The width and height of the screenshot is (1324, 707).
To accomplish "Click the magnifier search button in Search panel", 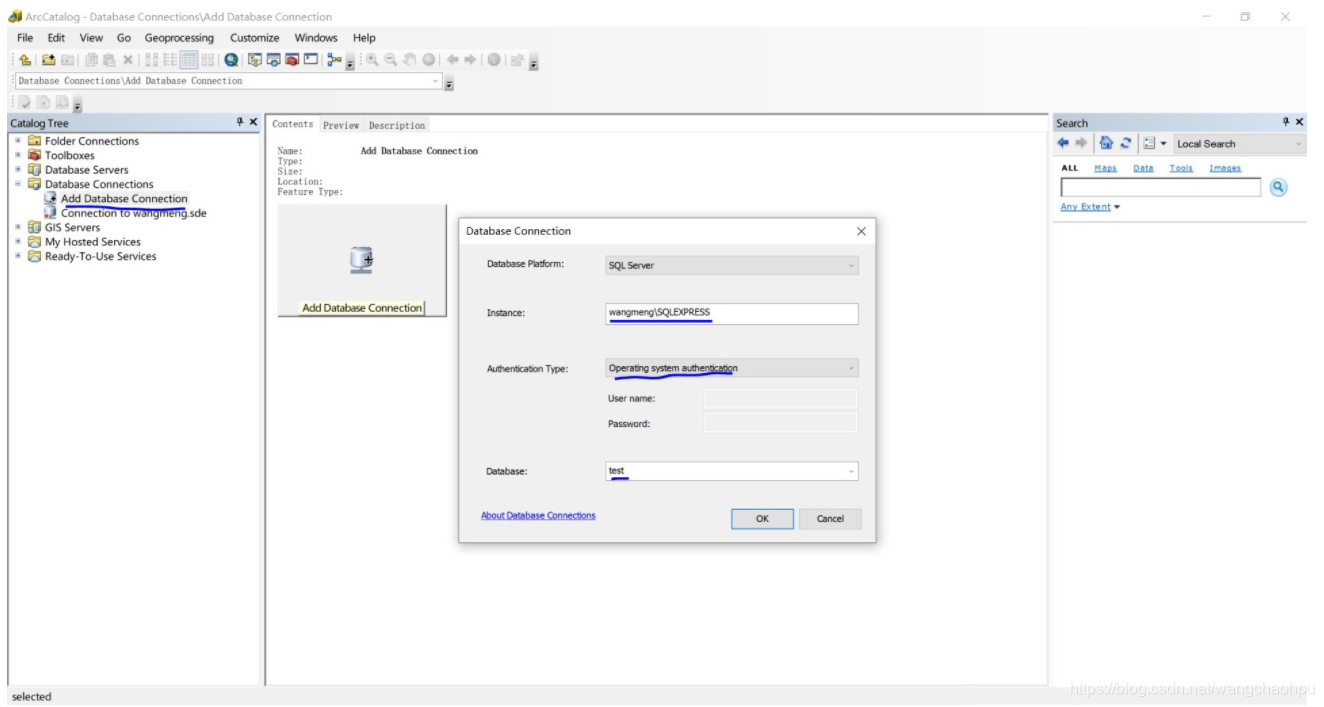I will [1278, 187].
